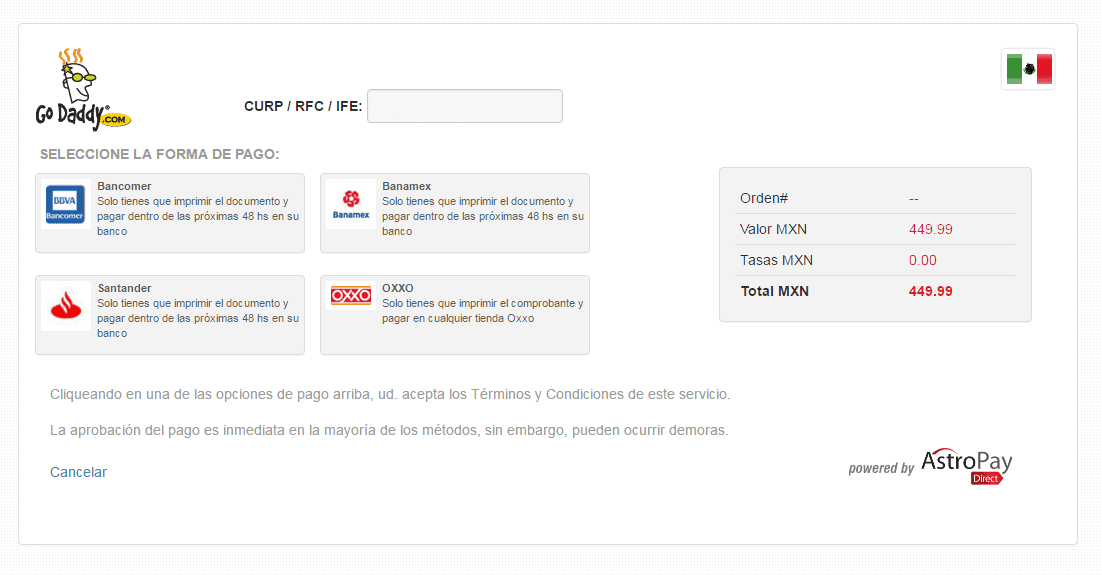The width and height of the screenshot is (1102, 575).
Task: Choose the Santander payment title
Action: click(124, 288)
